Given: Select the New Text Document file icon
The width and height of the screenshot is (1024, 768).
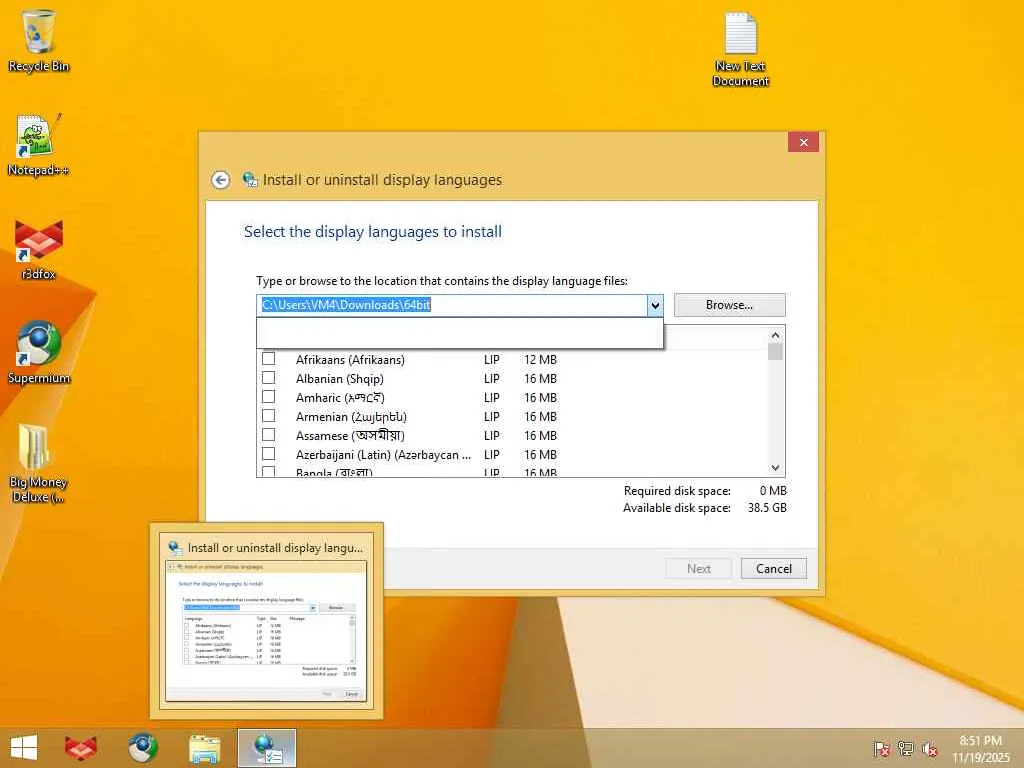Looking at the screenshot, I should [741, 49].
